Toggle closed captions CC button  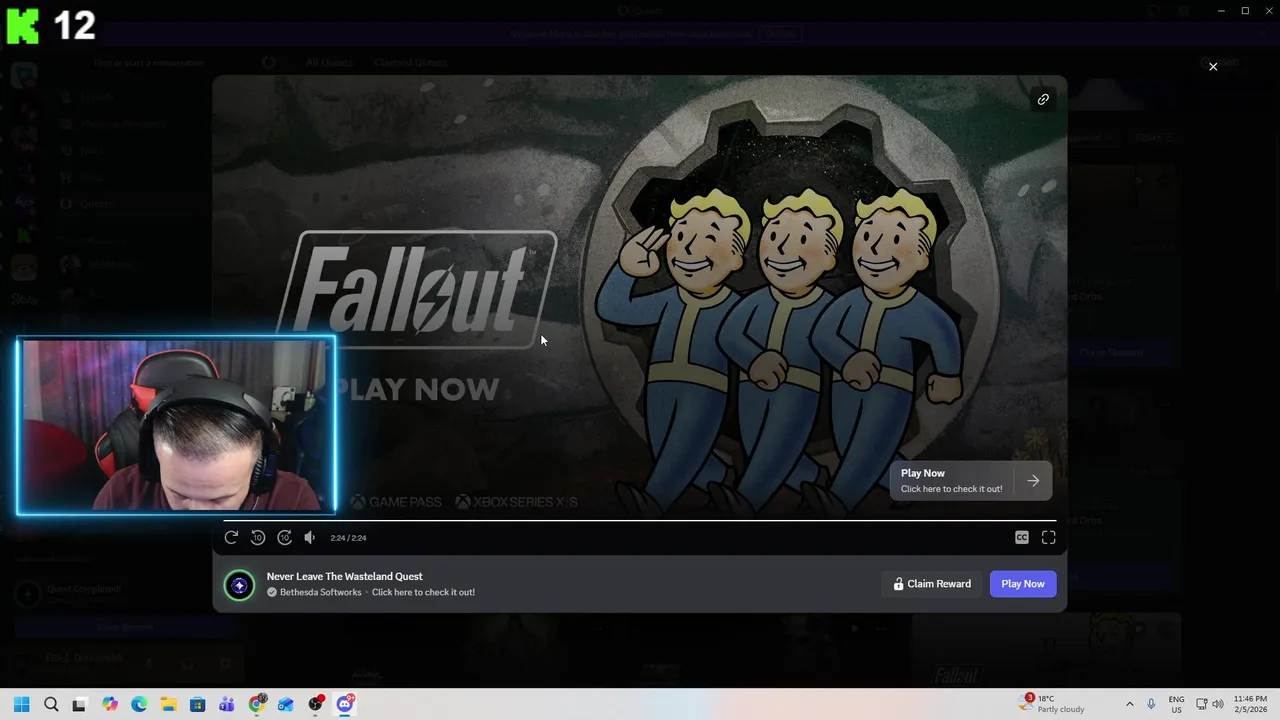click(x=1022, y=538)
